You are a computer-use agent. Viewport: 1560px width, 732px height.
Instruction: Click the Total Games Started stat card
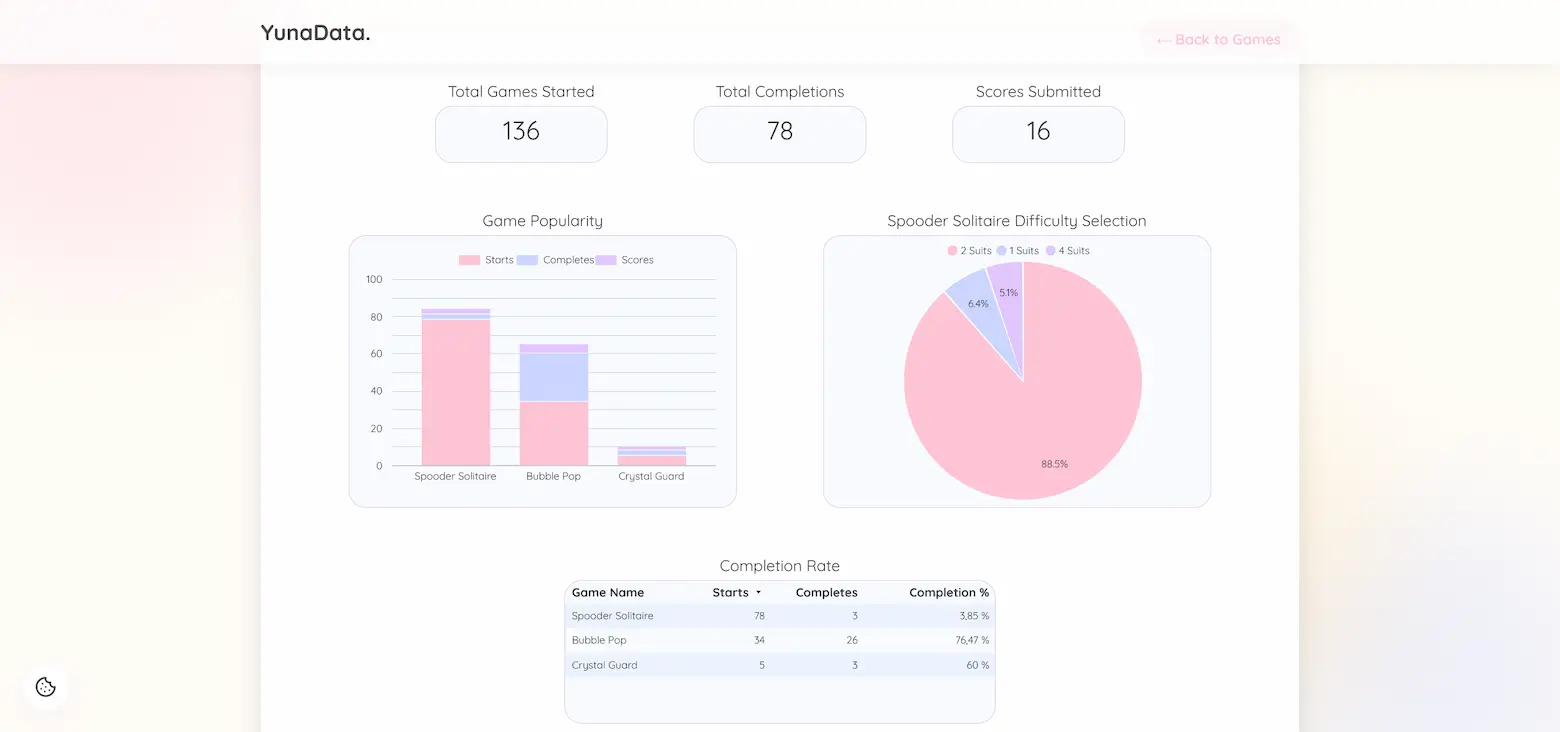(521, 134)
